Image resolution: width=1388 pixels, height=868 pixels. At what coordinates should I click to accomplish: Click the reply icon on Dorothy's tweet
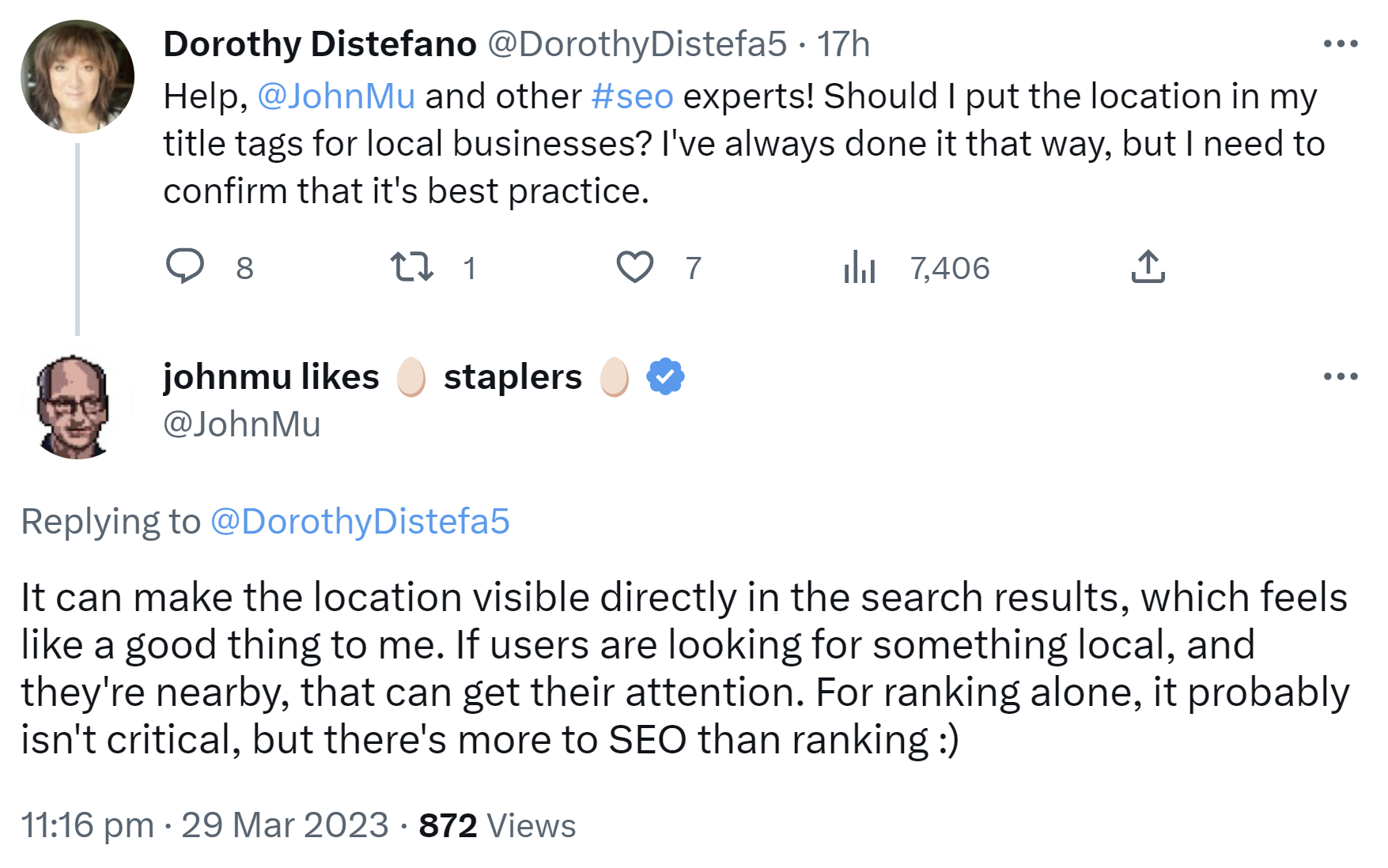tap(185, 266)
